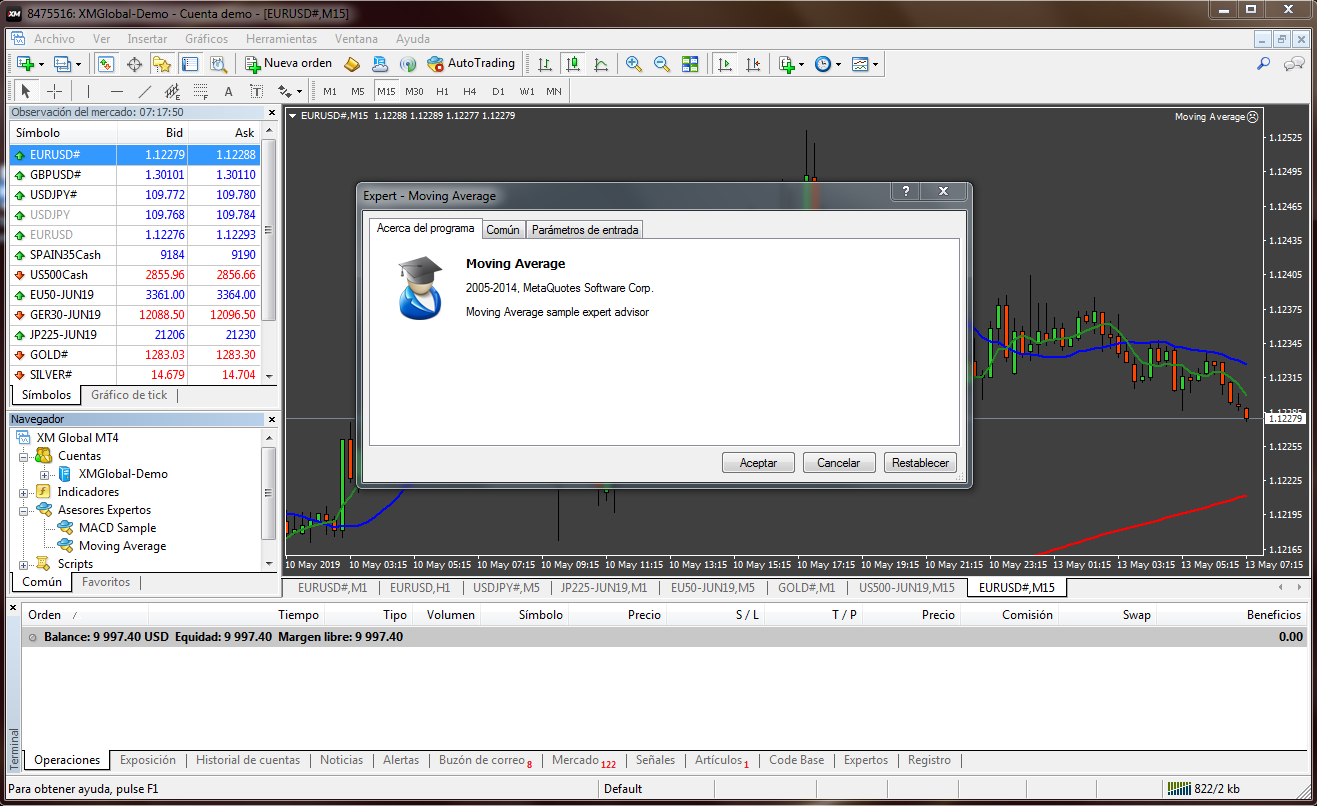Screen dimensions: 1317x806
Task: Select equidistant channel tool
Action: pos(172,91)
